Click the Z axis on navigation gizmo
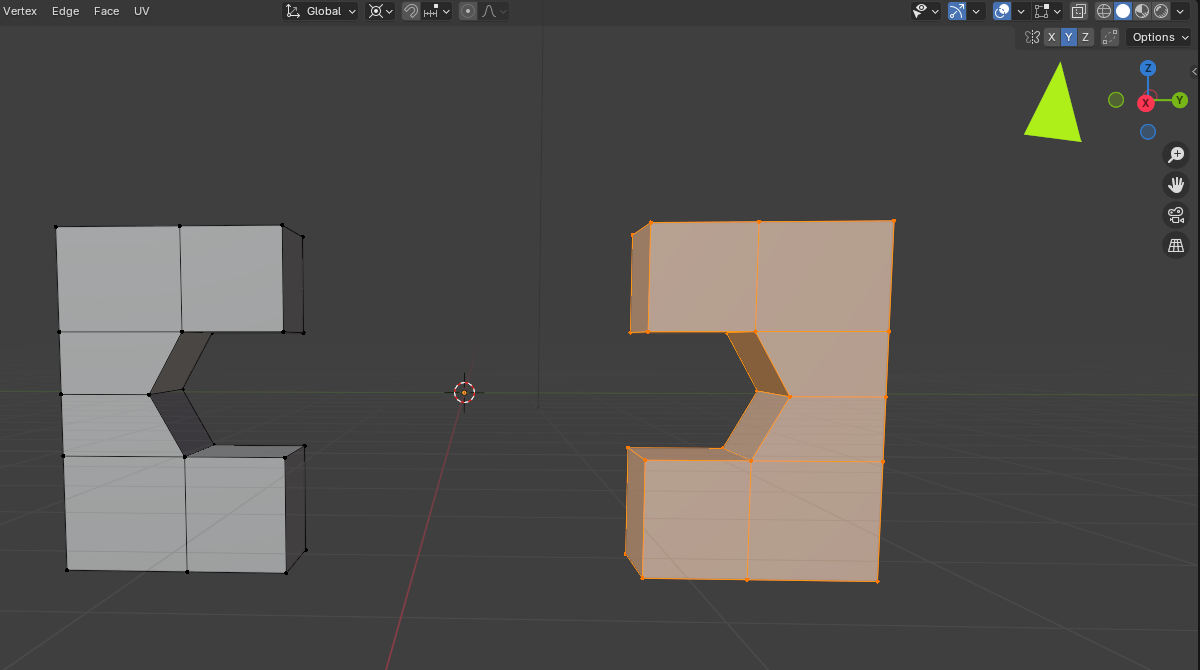This screenshot has width=1200, height=670. coord(1148,68)
